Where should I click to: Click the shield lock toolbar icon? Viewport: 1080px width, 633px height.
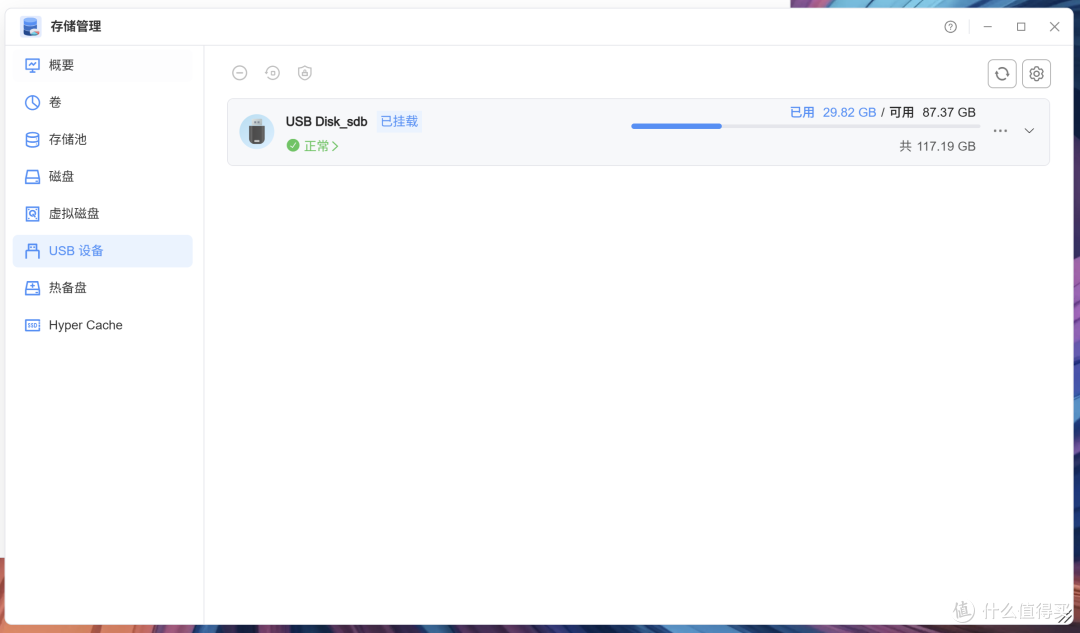pos(304,72)
